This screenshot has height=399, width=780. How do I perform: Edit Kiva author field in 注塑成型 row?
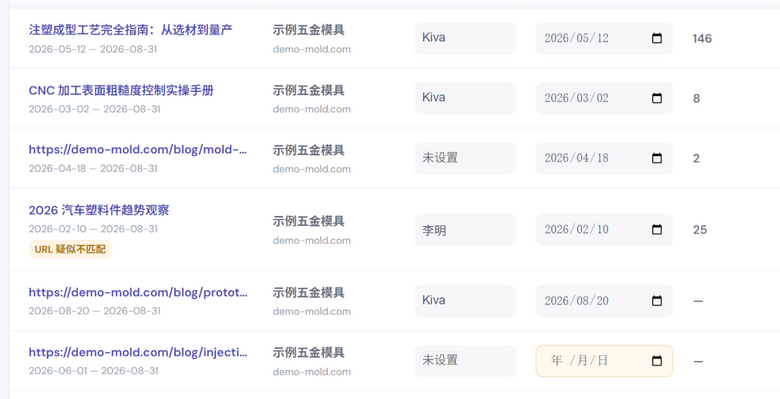click(465, 38)
